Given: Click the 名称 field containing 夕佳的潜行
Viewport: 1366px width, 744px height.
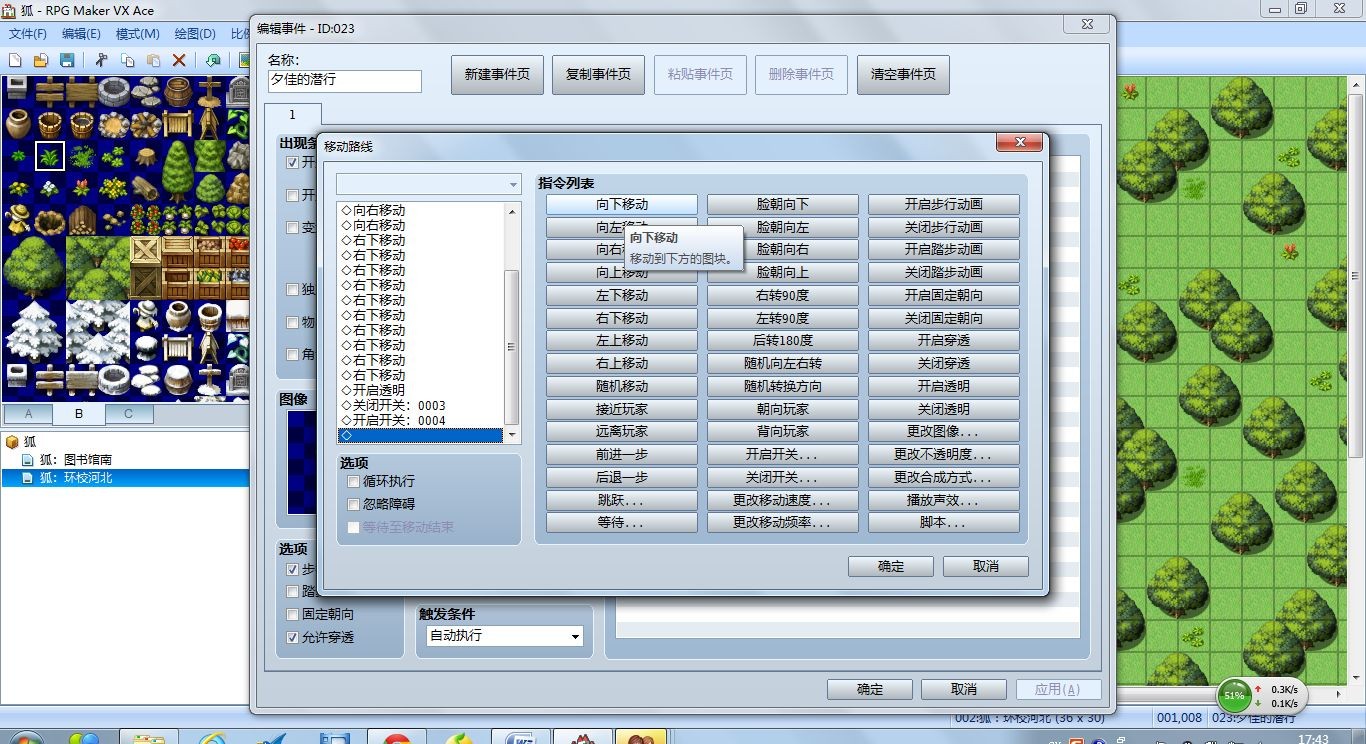Looking at the screenshot, I should click(x=345, y=81).
